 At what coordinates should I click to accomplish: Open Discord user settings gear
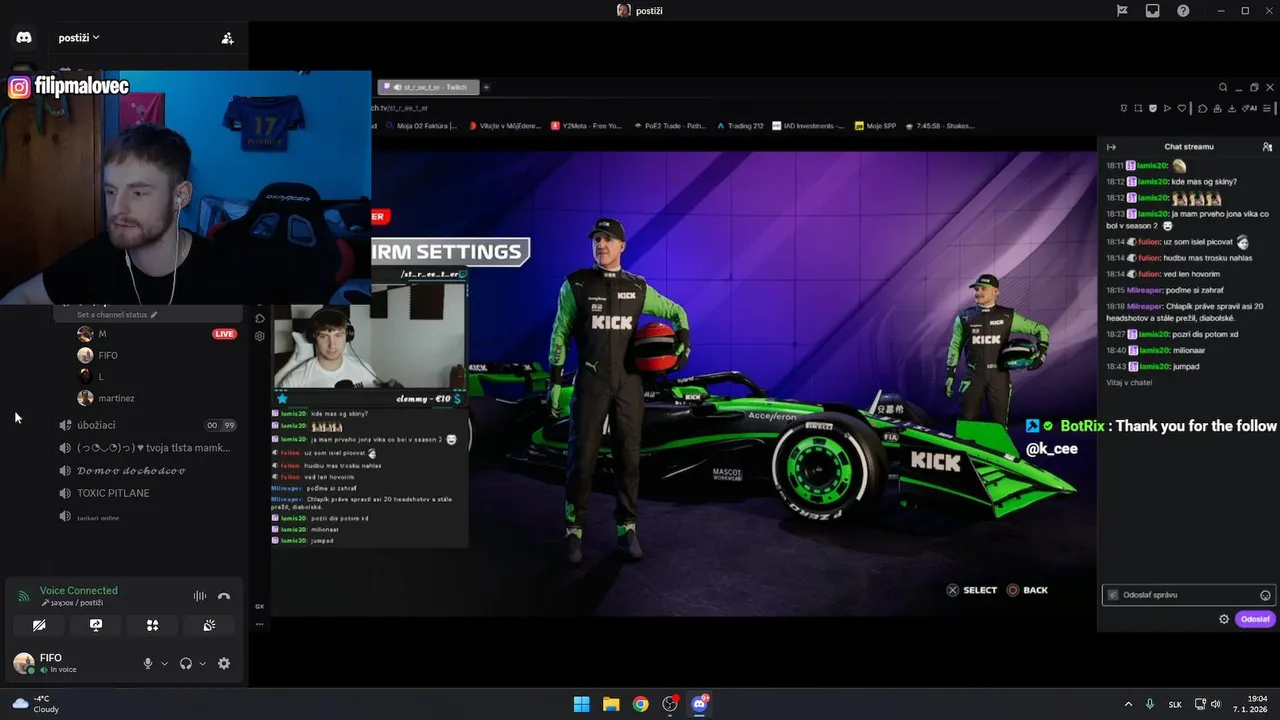tap(224, 663)
